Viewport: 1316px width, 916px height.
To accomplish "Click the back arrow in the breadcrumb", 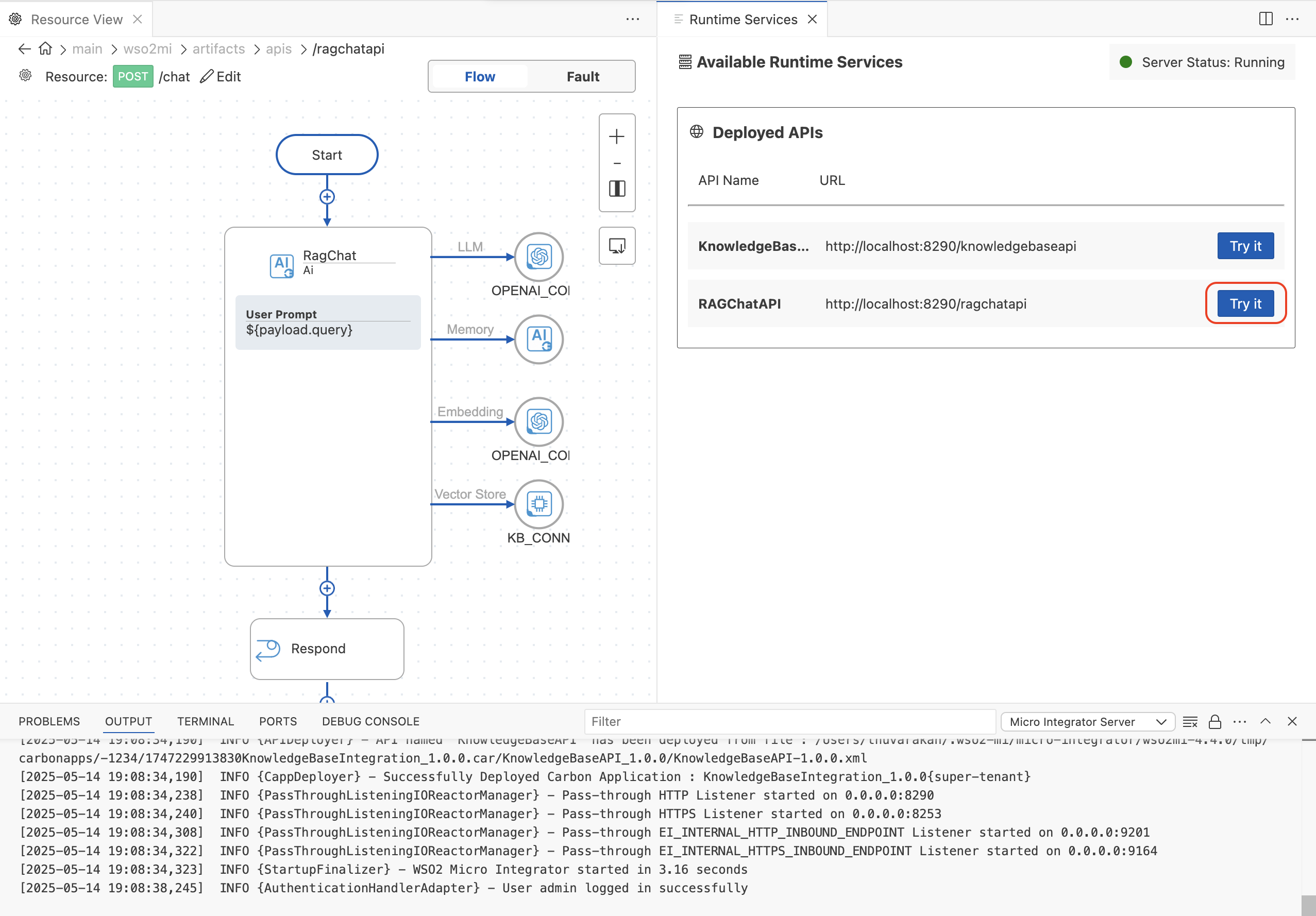I will click(x=24, y=49).
